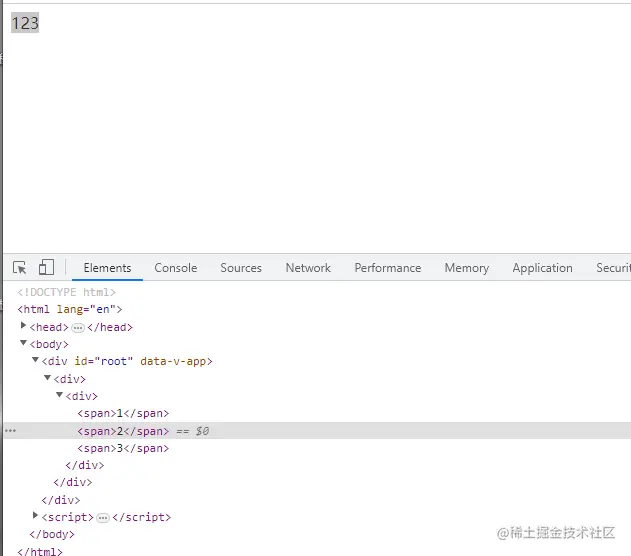The width and height of the screenshot is (631, 556).
Task: Collapse the body element arrow
Action: [23, 343]
